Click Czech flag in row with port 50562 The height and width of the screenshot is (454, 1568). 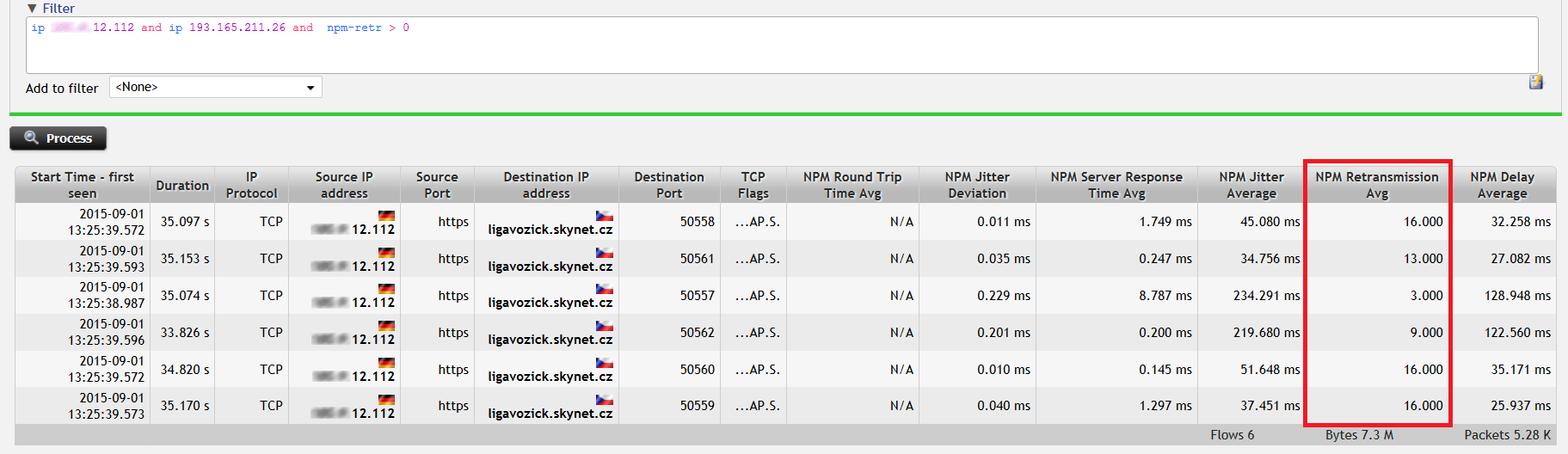(x=604, y=326)
